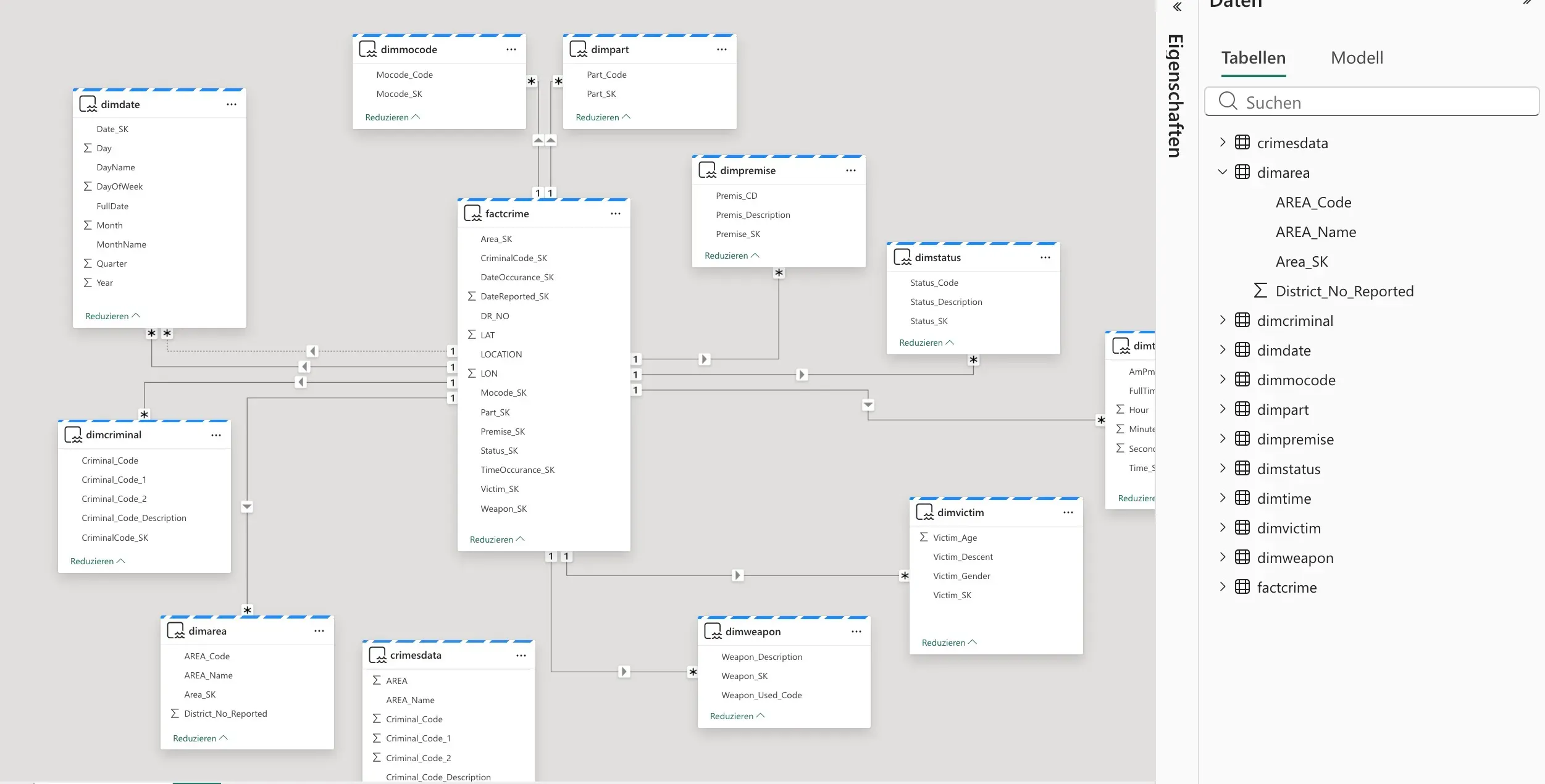Click the search icon in the Daten pane

pos(1229,102)
